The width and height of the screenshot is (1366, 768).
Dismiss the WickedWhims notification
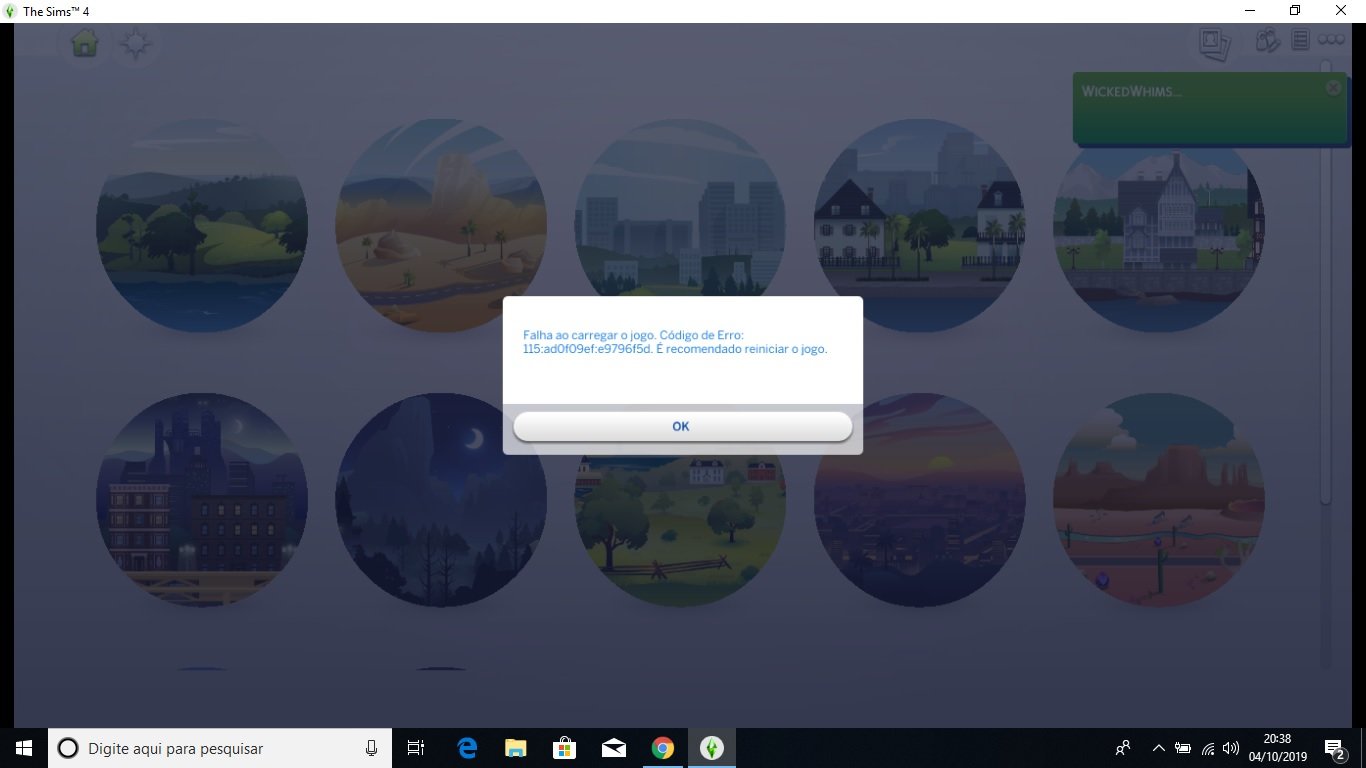1333,88
